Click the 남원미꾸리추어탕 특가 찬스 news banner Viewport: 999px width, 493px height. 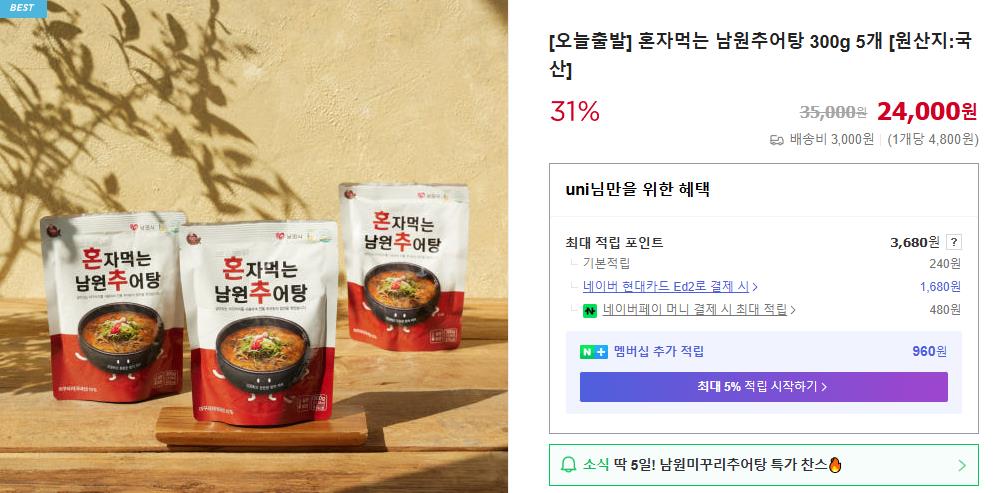(x=763, y=465)
